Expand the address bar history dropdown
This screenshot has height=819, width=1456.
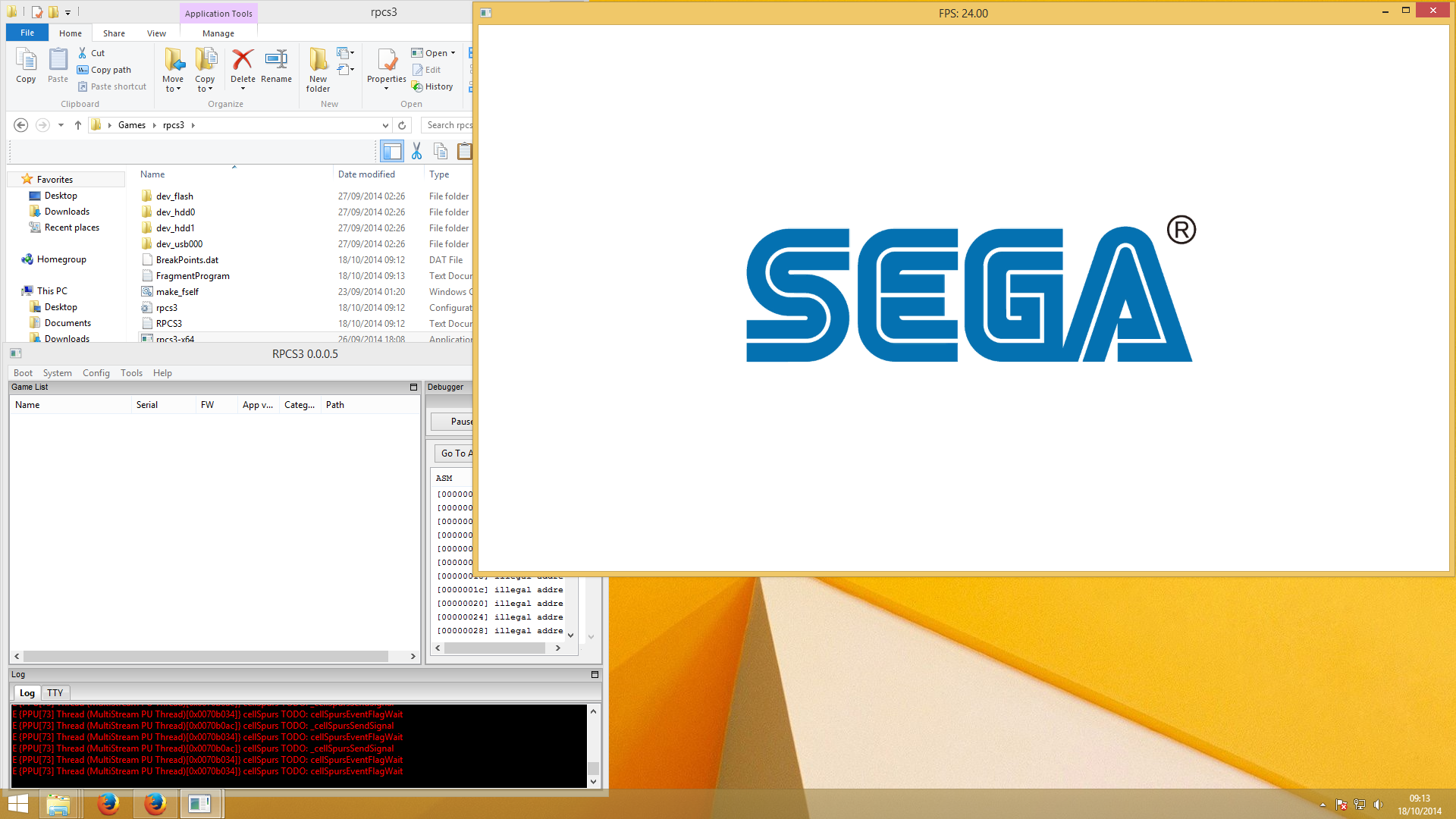tap(385, 125)
